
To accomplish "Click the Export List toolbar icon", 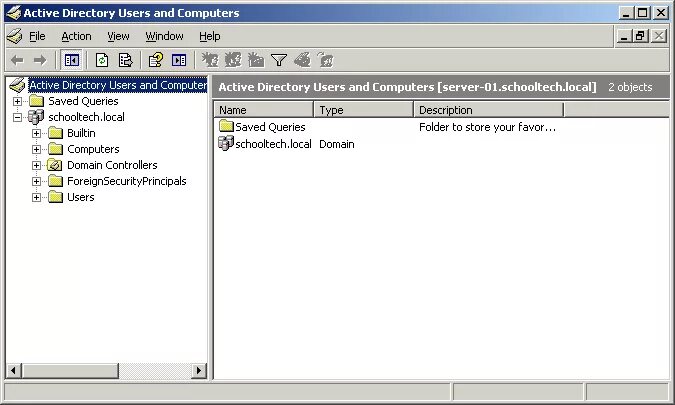I will (x=125, y=60).
